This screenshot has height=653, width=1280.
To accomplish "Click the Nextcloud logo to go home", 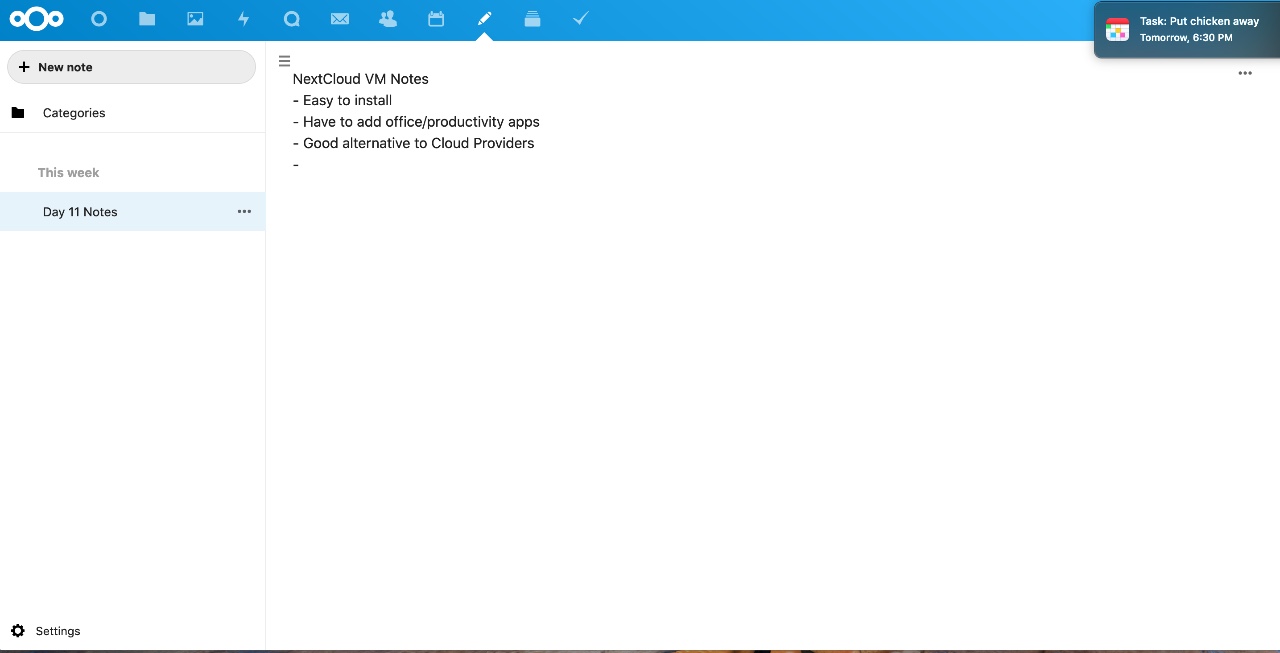I will 36,18.
